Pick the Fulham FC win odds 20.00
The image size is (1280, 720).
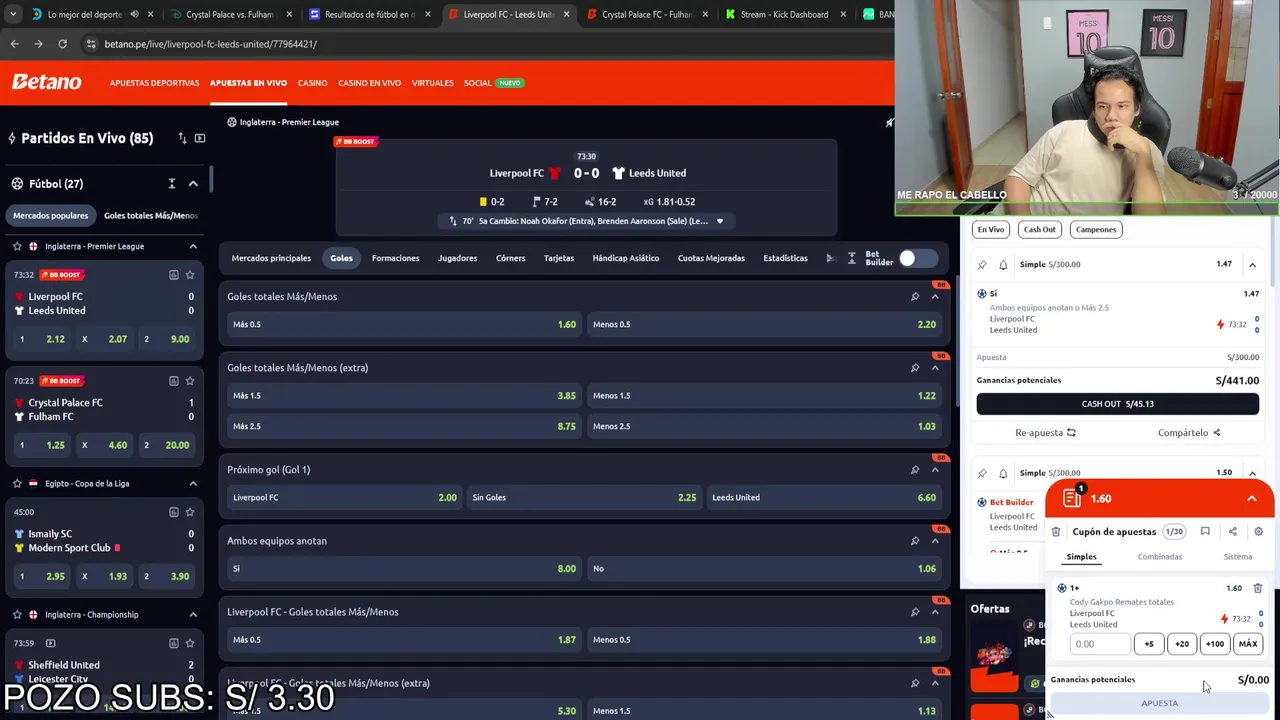coord(167,445)
